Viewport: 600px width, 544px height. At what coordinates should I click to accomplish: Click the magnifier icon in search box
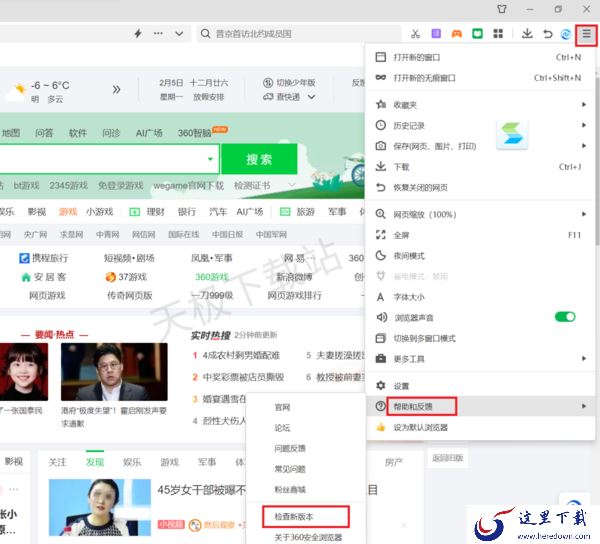(205, 34)
